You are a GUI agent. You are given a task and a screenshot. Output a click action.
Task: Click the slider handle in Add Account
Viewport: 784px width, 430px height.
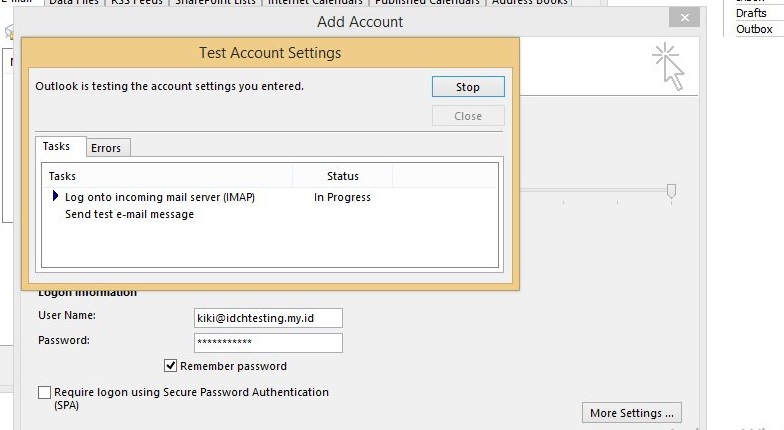click(x=671, y=190)
